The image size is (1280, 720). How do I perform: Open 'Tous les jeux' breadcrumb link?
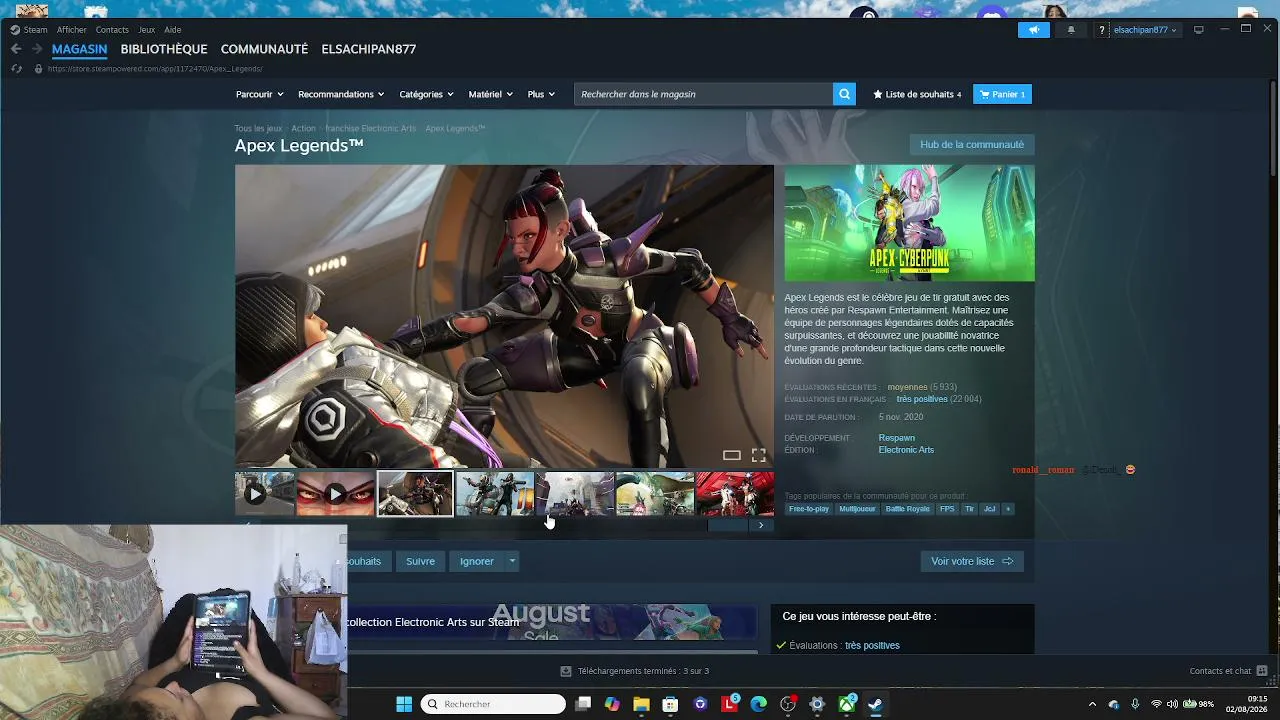(258, 128)
